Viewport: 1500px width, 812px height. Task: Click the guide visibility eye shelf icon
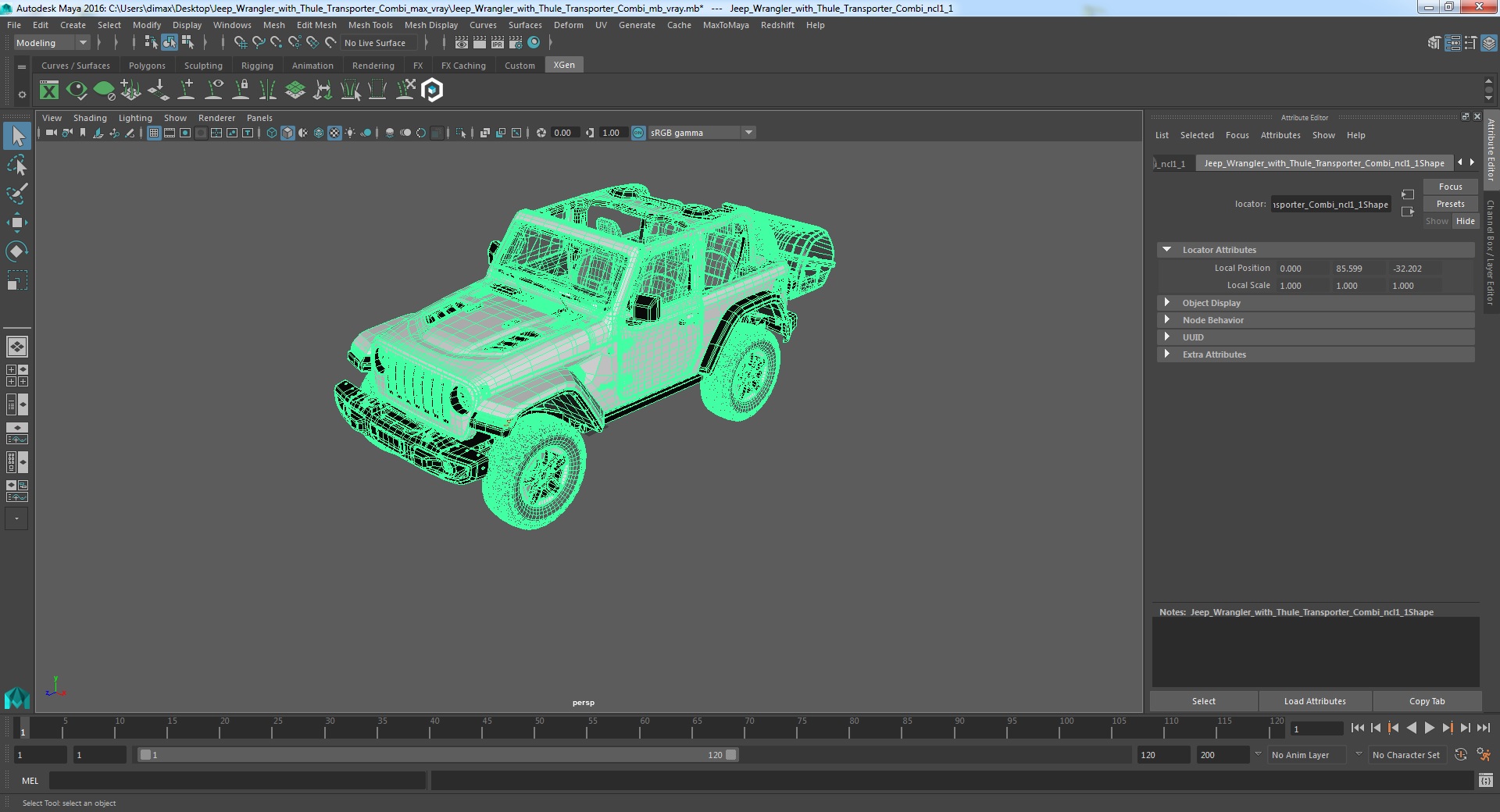click(x=214, y=91)
